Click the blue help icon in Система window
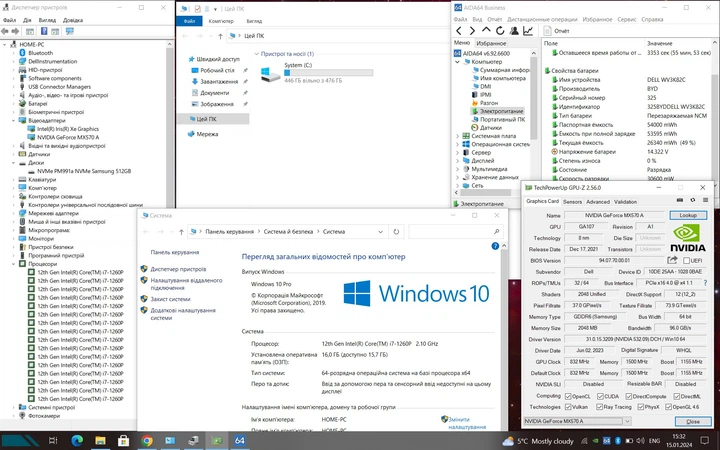This screenshot has width=720, height=450. point(495,246)
